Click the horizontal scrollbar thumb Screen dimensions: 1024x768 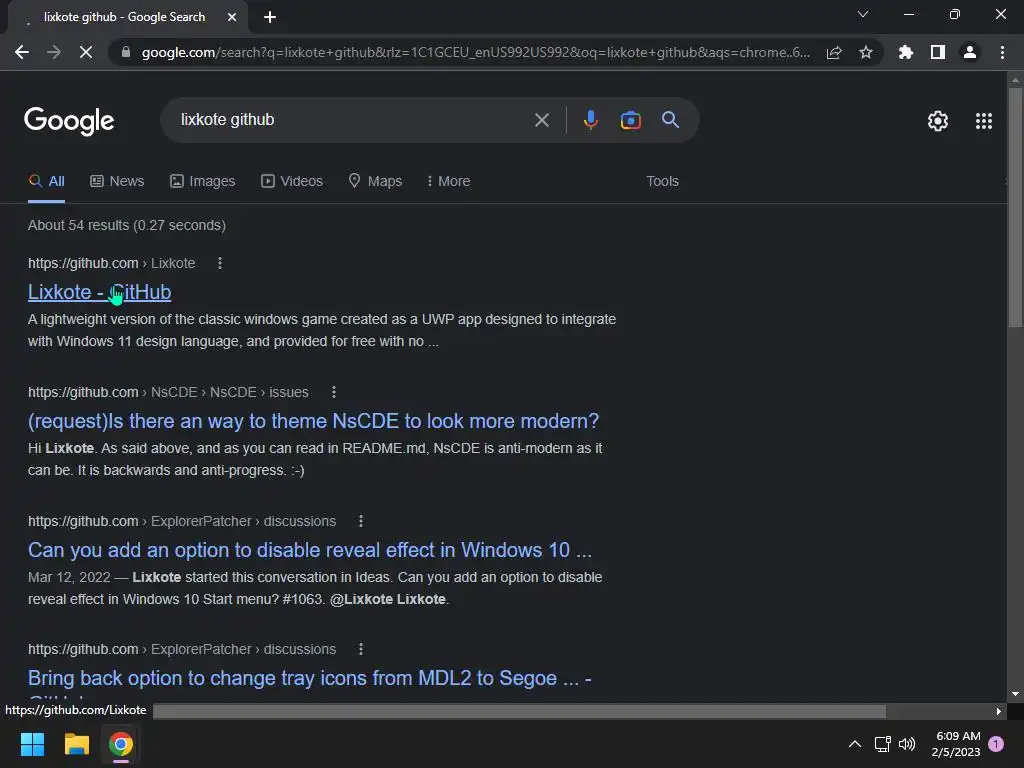click(519, 711)
